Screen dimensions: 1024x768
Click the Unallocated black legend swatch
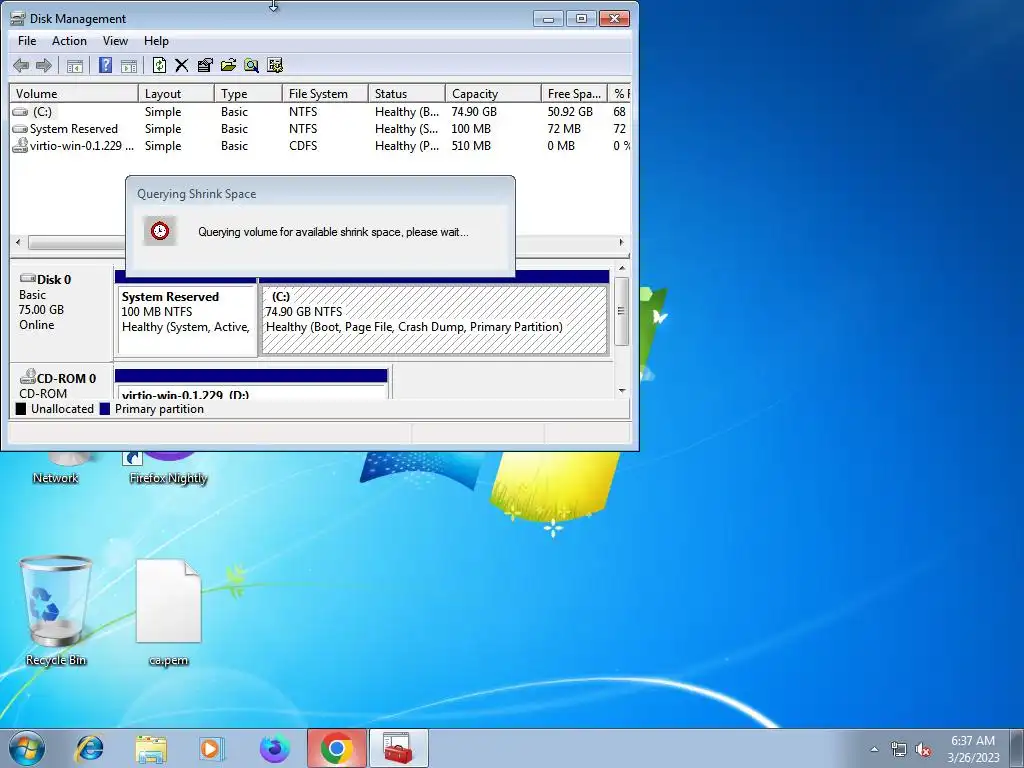(21, 409)
